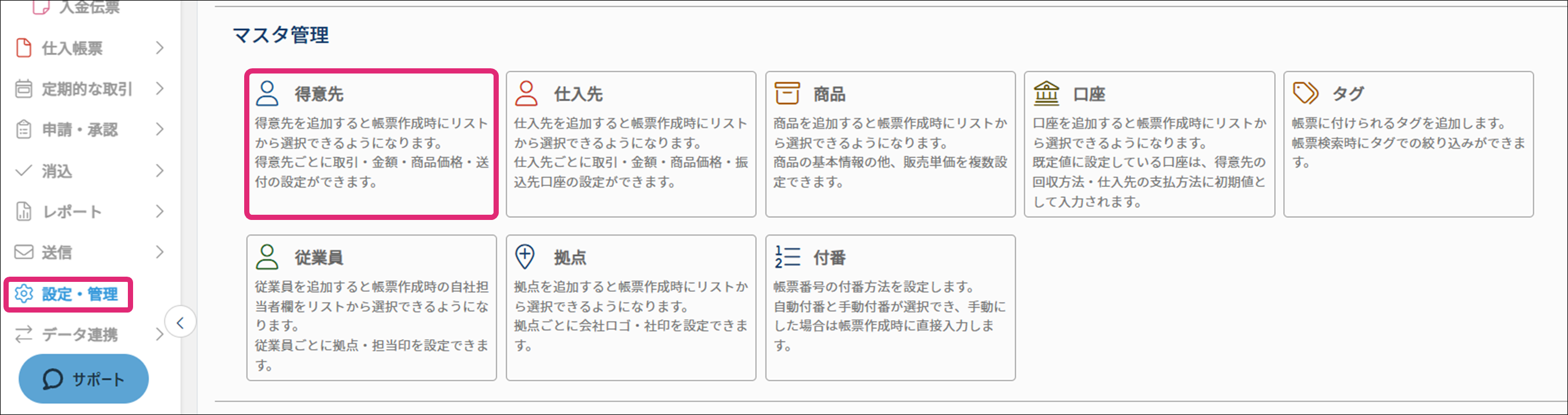Select レポート in the sidebar menu
The image size is (1568, 415).
click(x=71, y=212)
